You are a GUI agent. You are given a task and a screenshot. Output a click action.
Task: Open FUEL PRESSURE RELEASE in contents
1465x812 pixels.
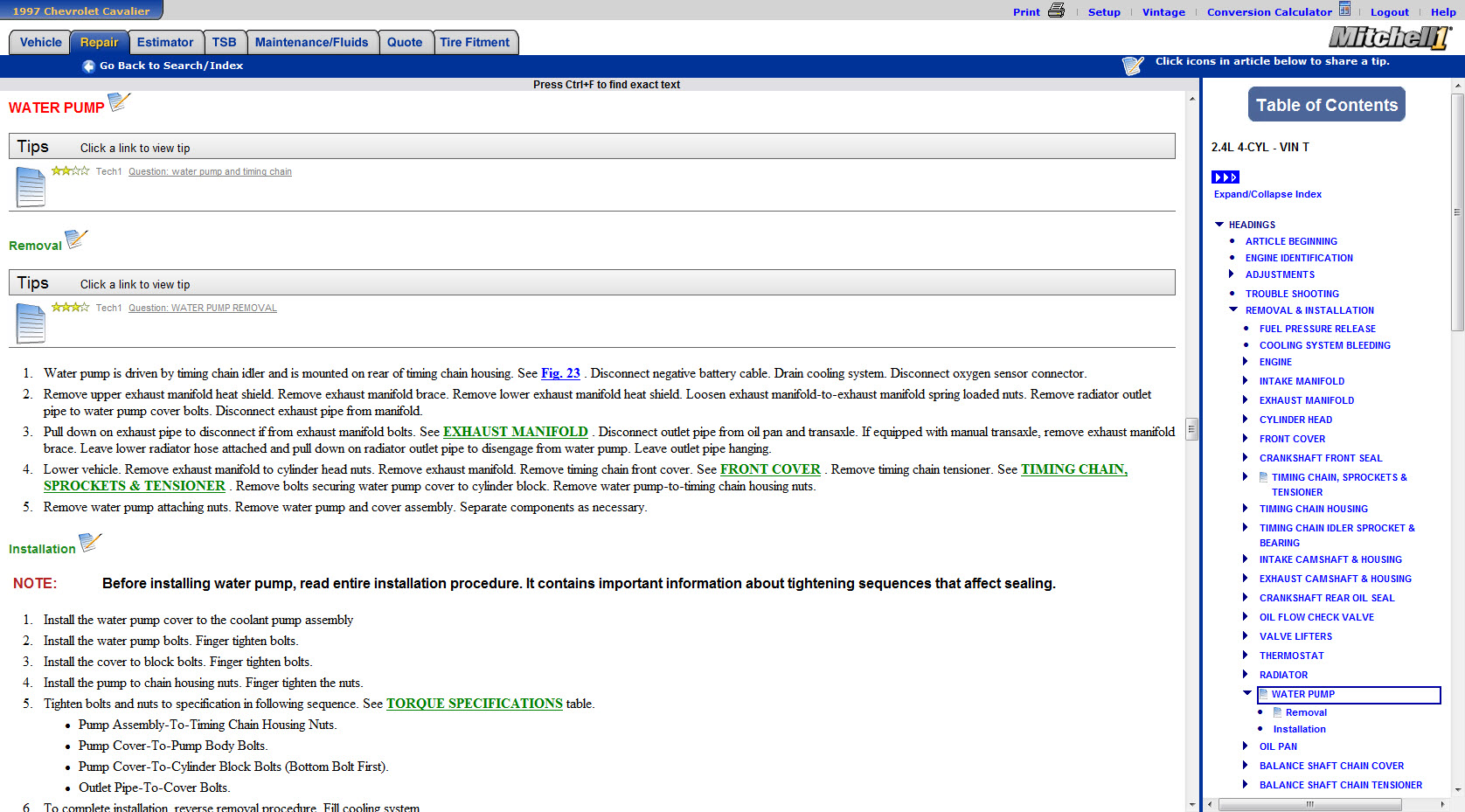(1317, 329)
